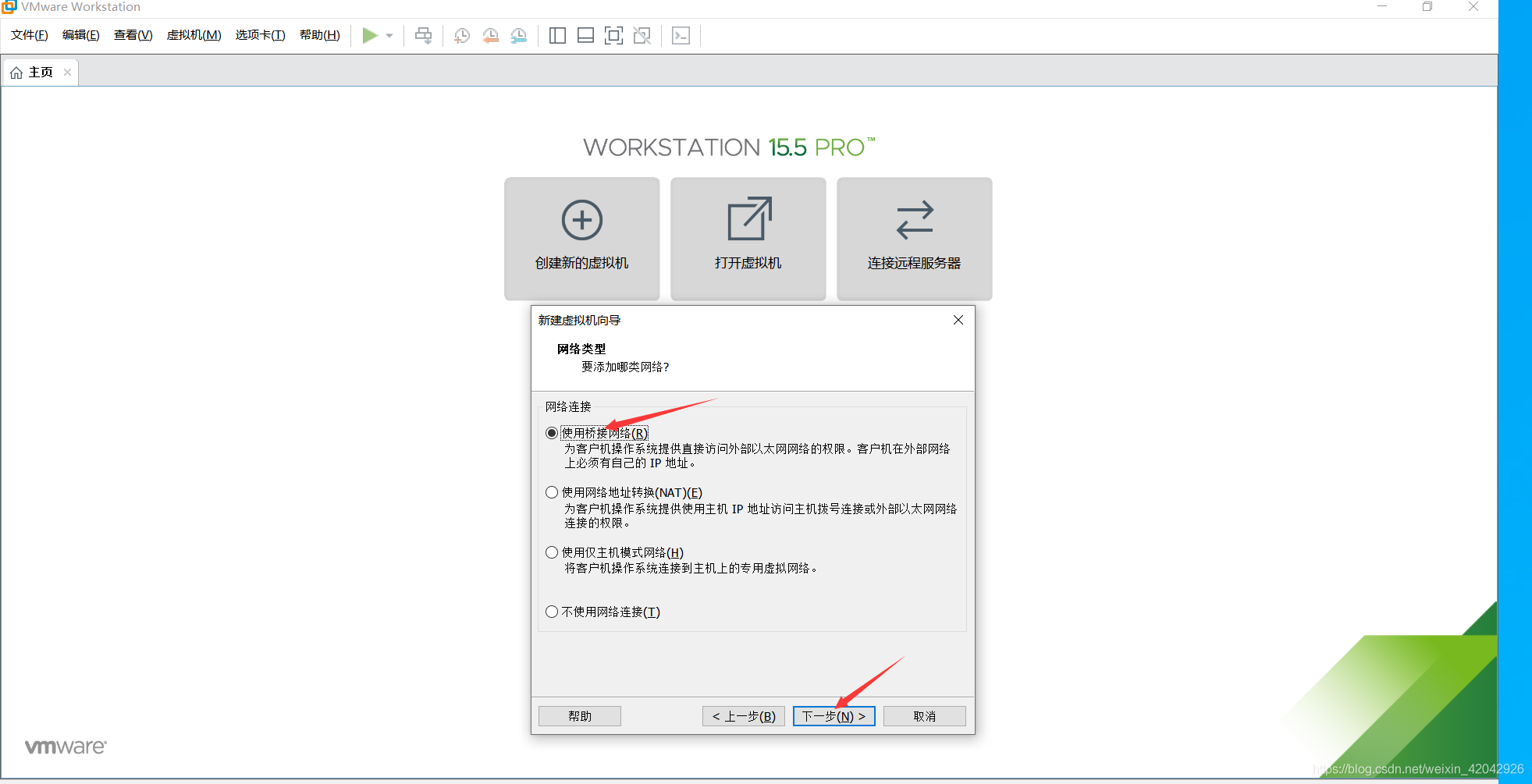
Task: Open the 选项卡(T) menu
Action: tap(261, 35)
